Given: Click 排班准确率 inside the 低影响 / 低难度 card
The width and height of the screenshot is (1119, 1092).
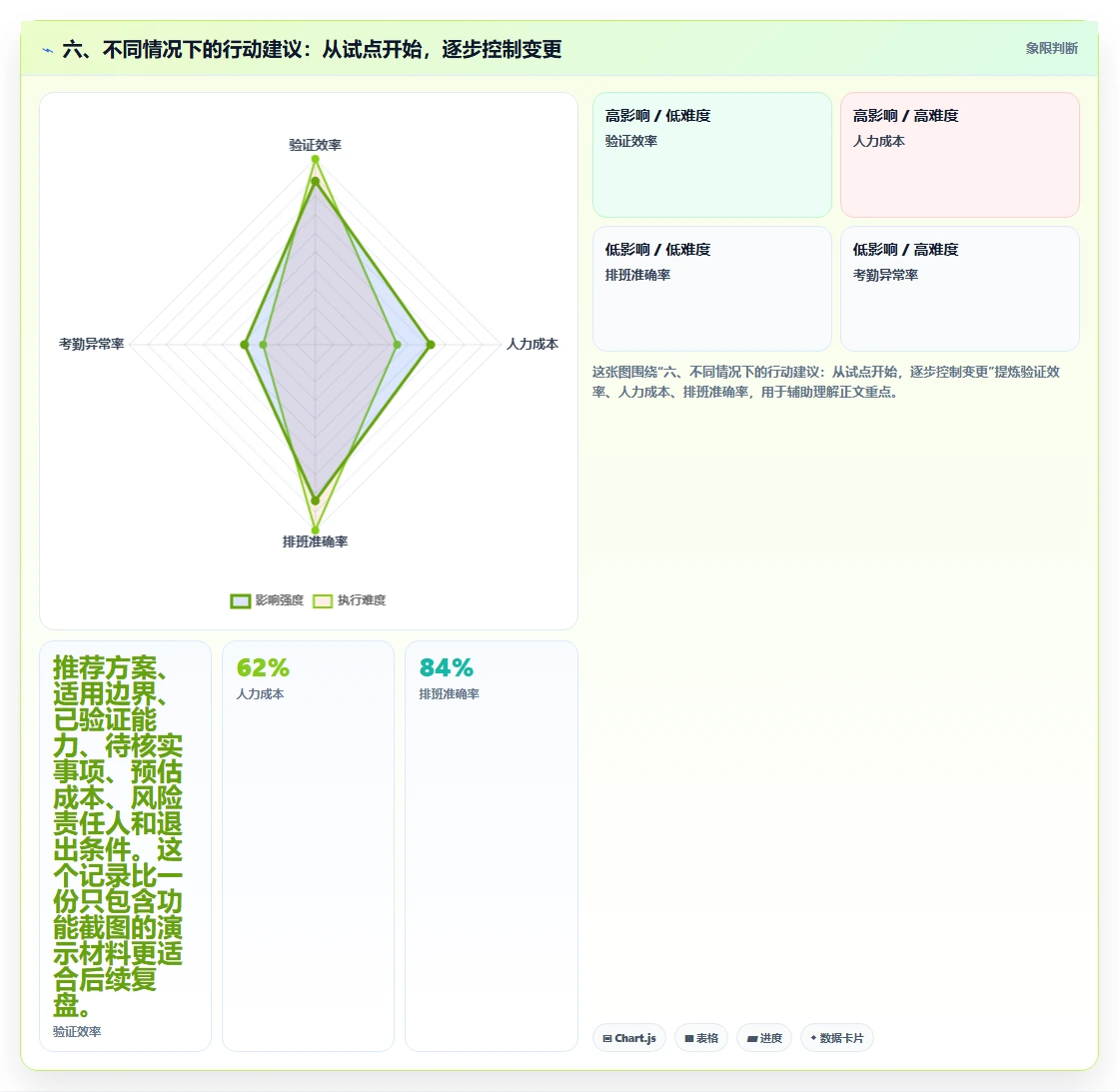Looking at the screenshot, I should [x=637, y=275].
